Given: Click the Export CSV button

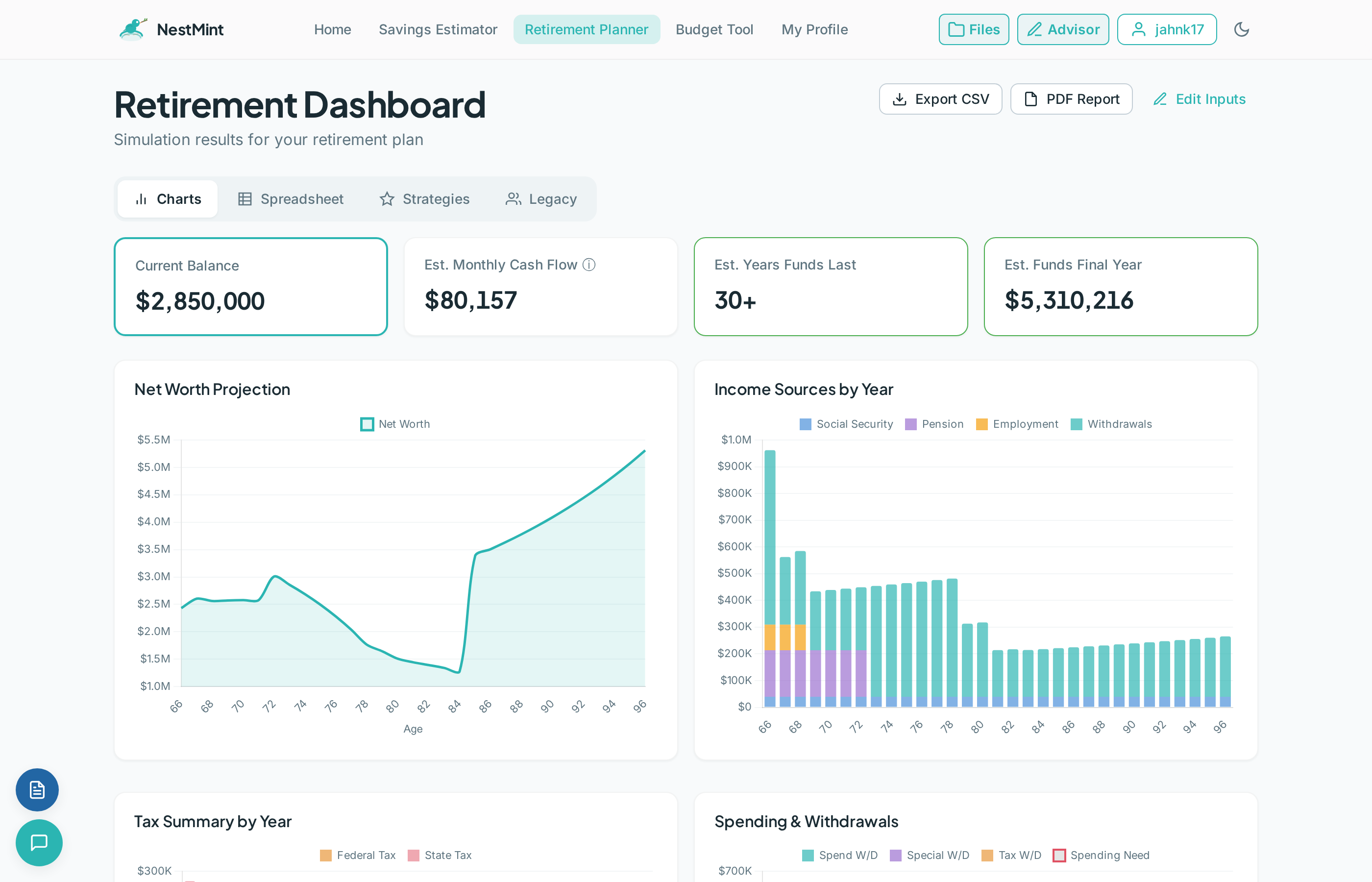Looking at the screenshot, I should point(940,98).
